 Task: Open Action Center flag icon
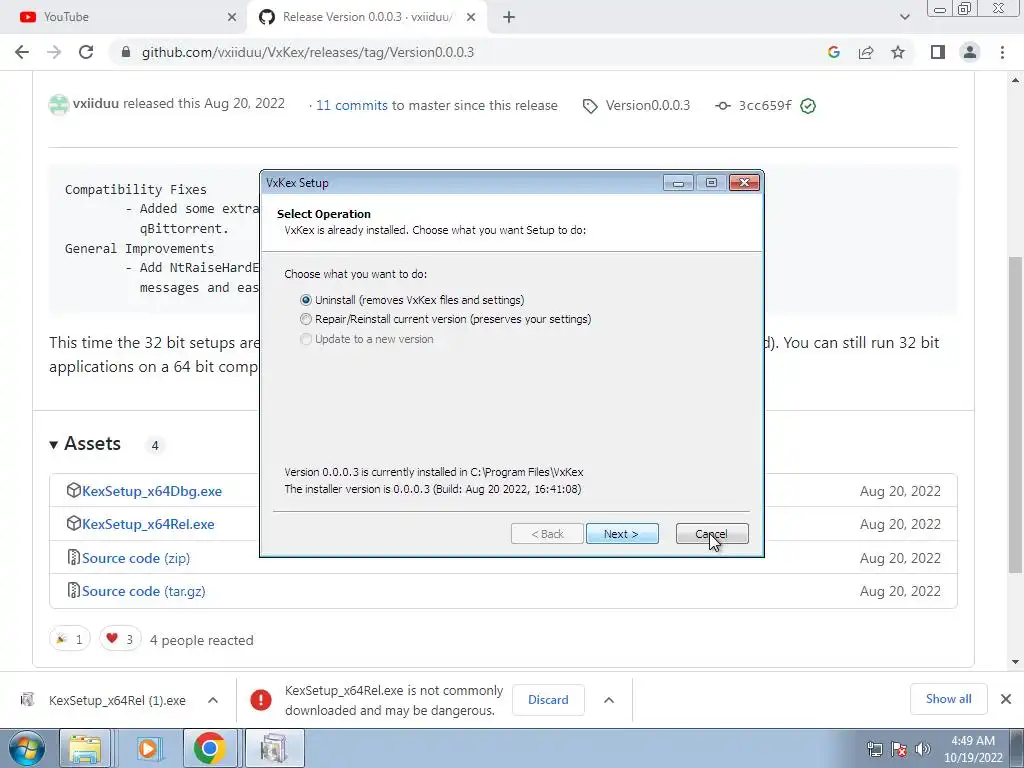tap(899, 749)
